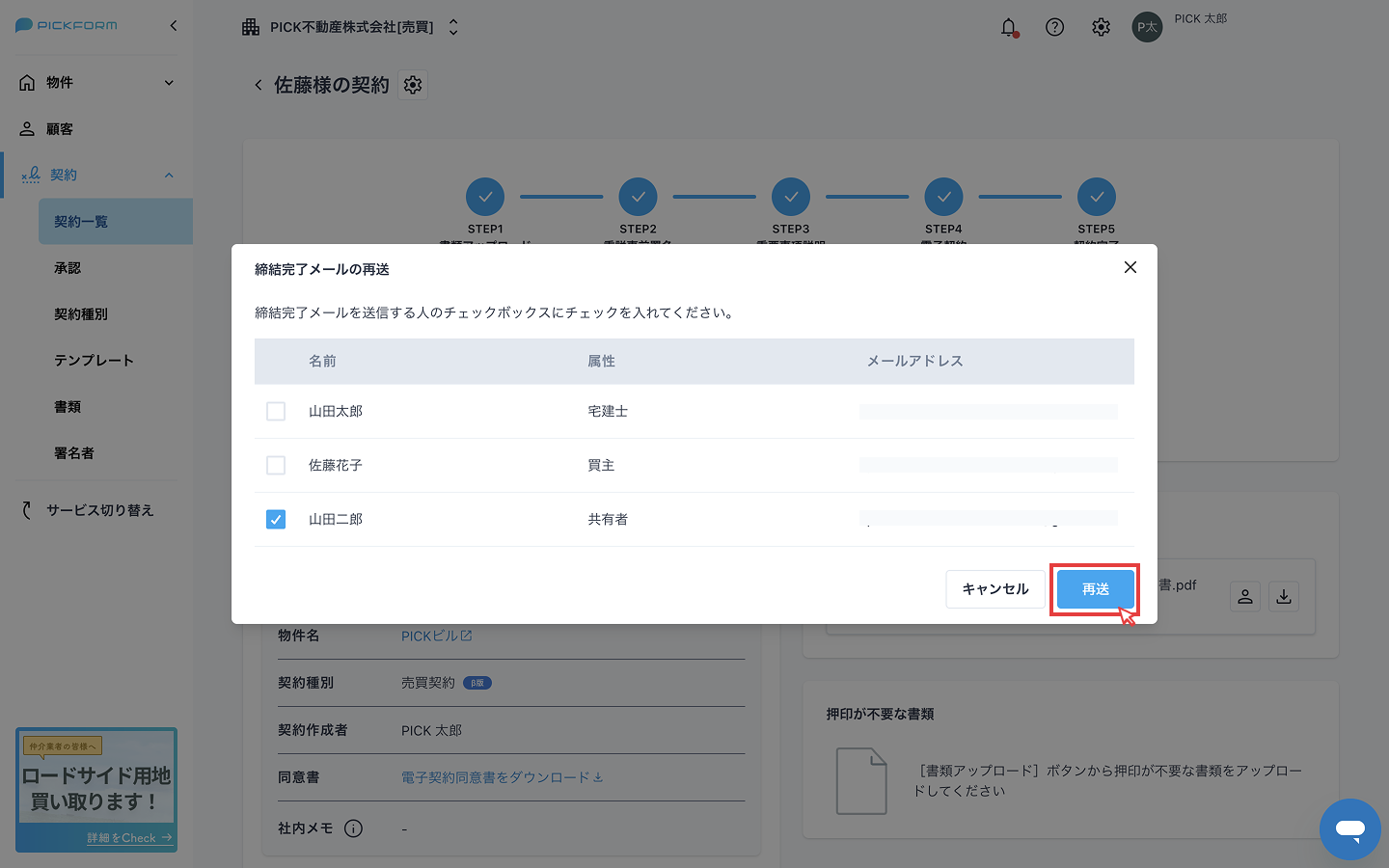The width and height of the screenshot is (1389, 868).
Task: Check the checkbox for 山田太郎
Action: pyautogui.click(x=276, y=411)
